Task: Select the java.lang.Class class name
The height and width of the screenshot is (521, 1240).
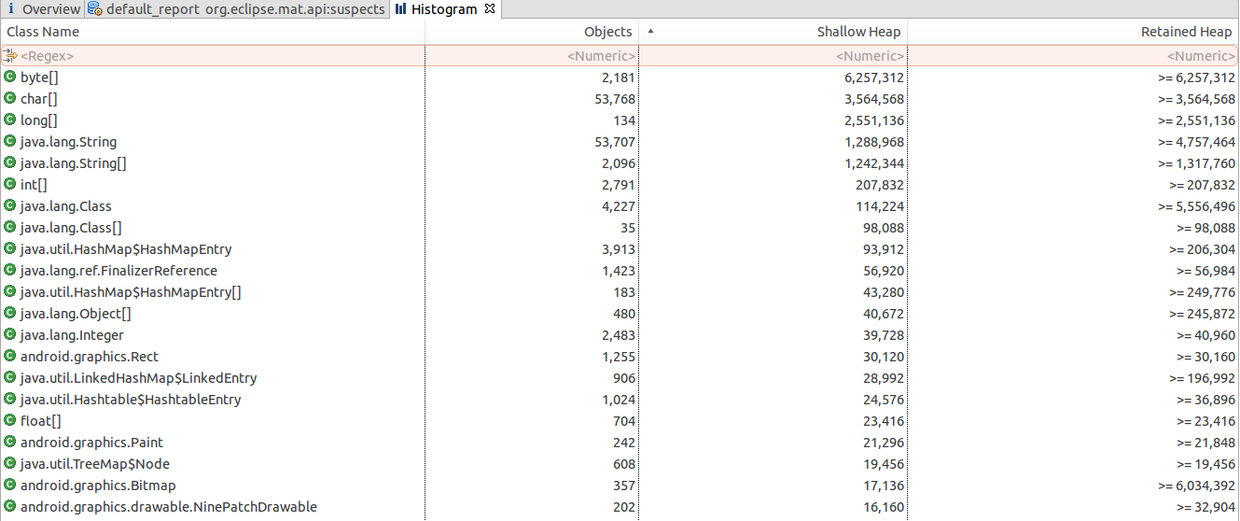Action: click(66, 207)
